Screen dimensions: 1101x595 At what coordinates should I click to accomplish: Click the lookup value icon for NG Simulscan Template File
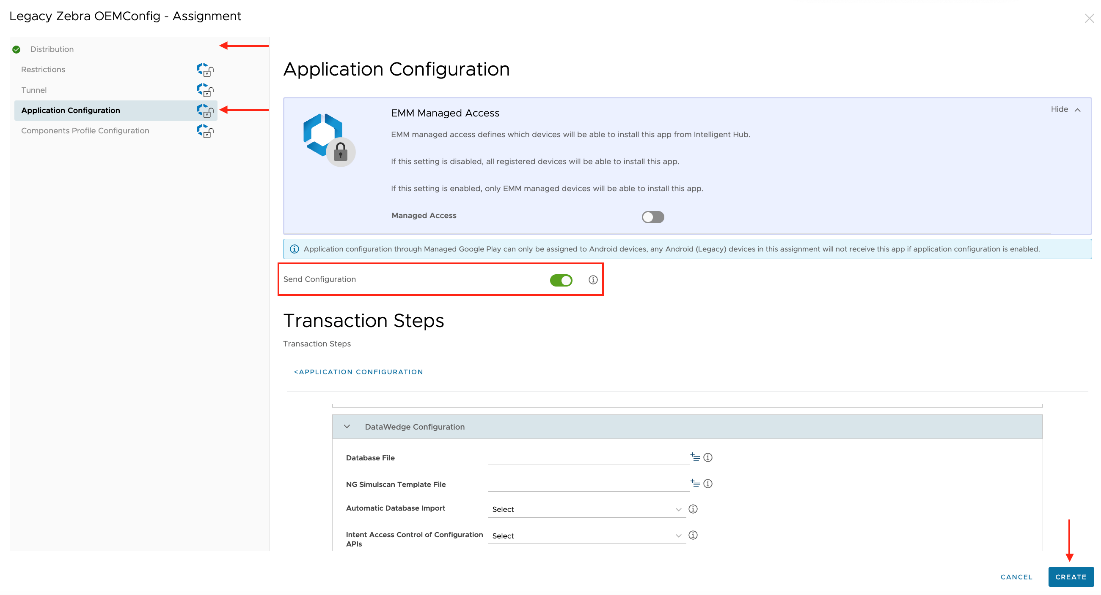695,483
